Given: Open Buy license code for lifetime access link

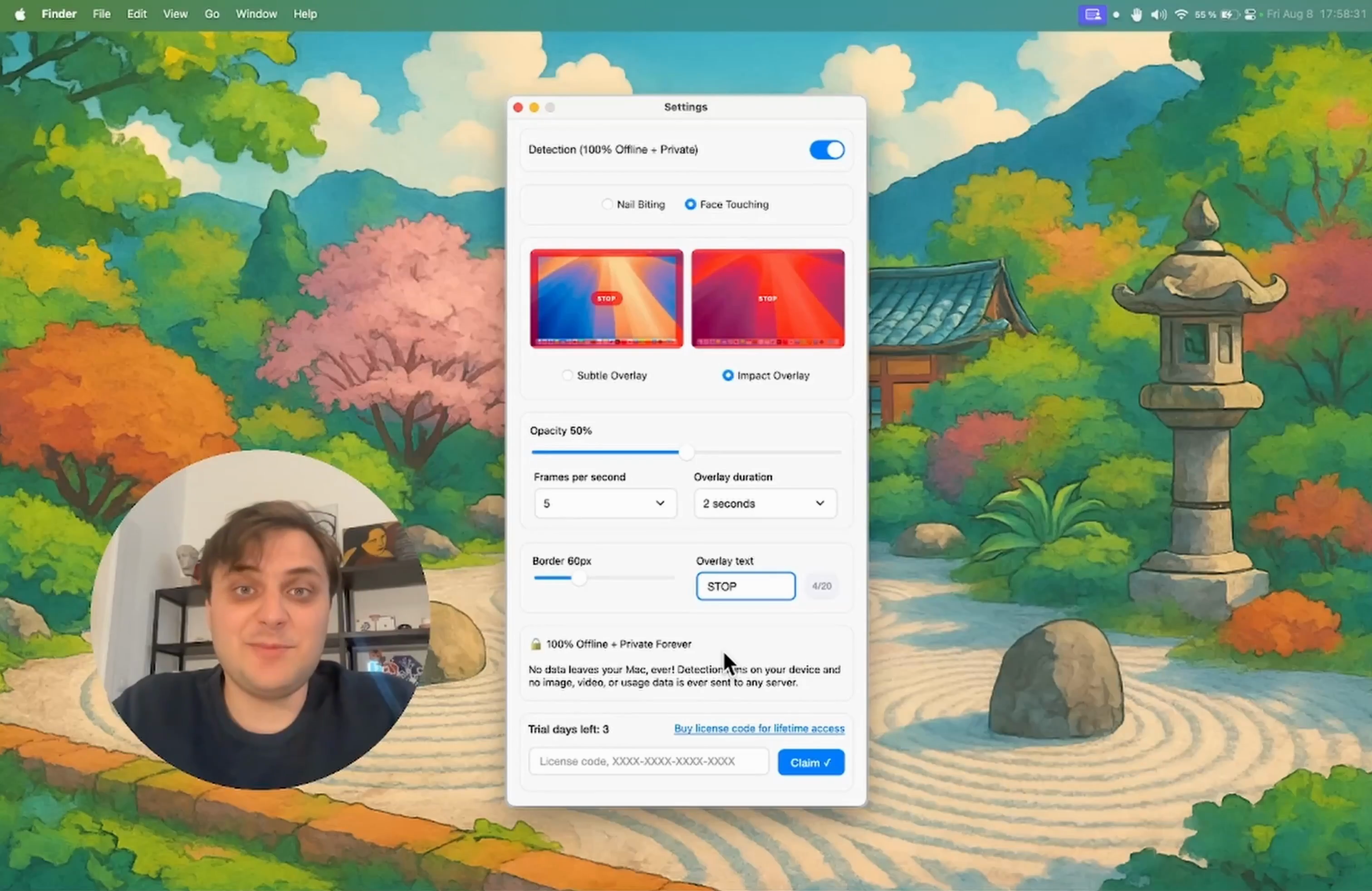Looking at the screenshot, I should (759, 729).
